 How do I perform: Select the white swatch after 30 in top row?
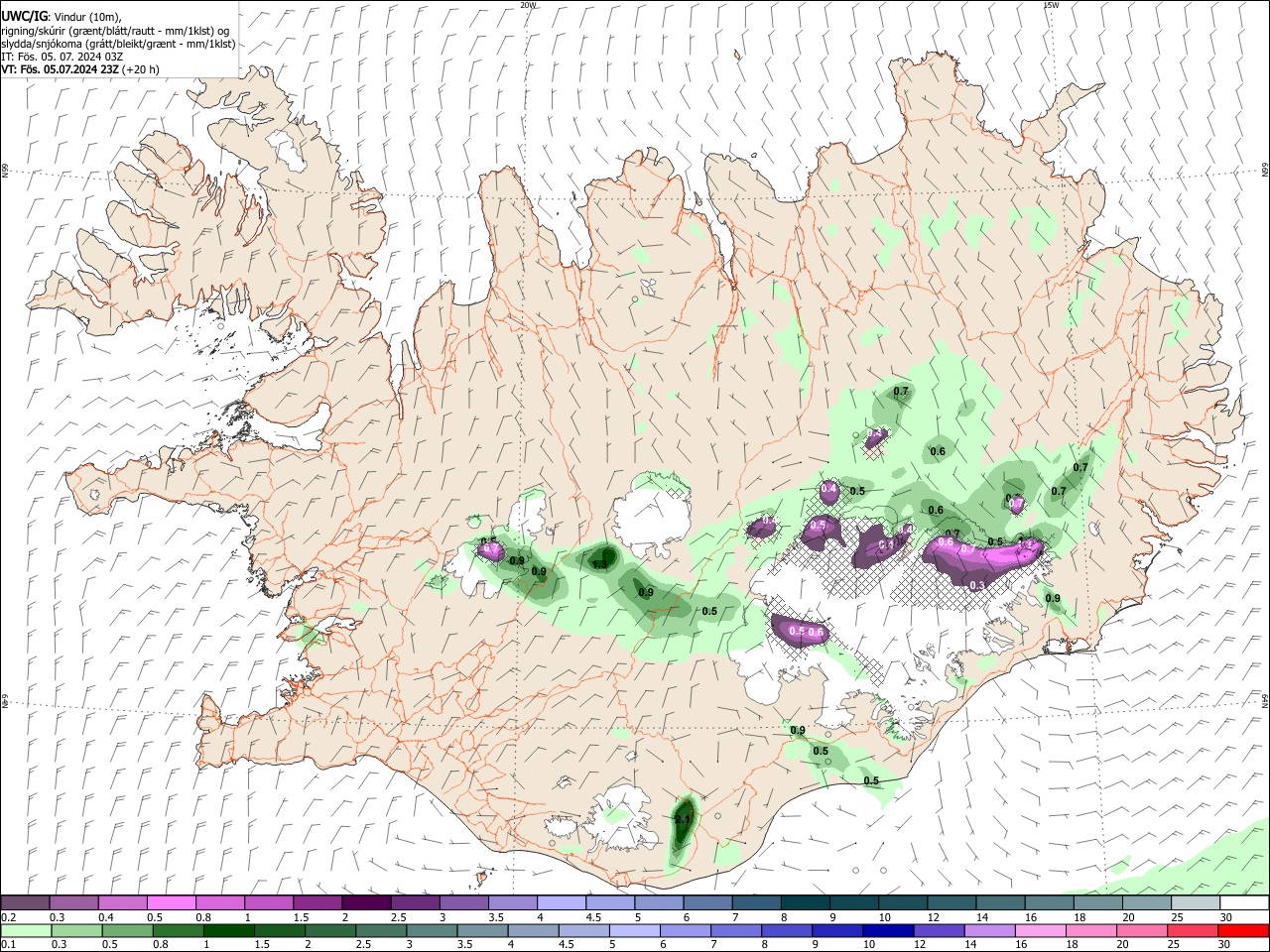(1245, 903)
